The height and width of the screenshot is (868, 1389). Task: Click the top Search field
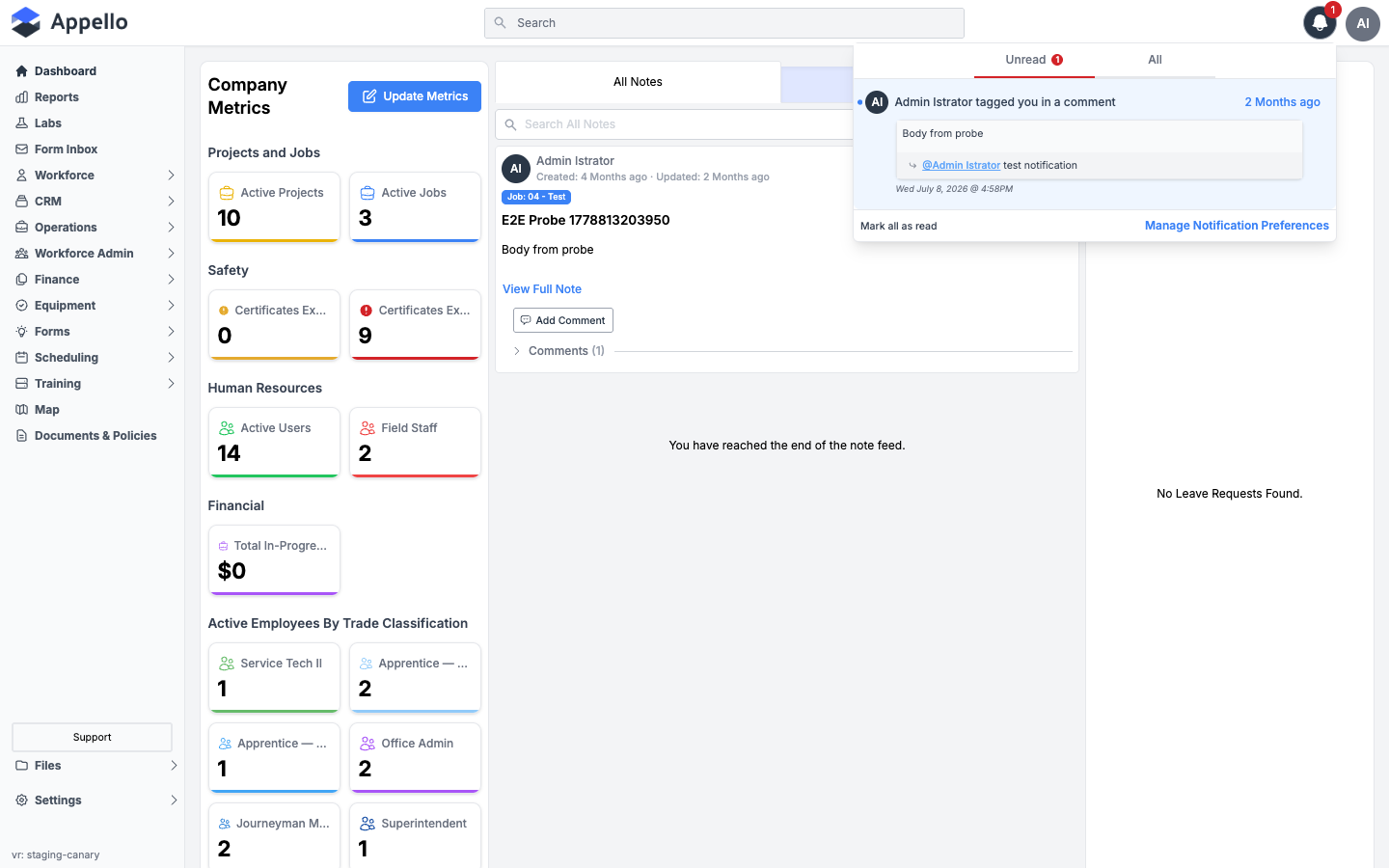pos(724,23)
